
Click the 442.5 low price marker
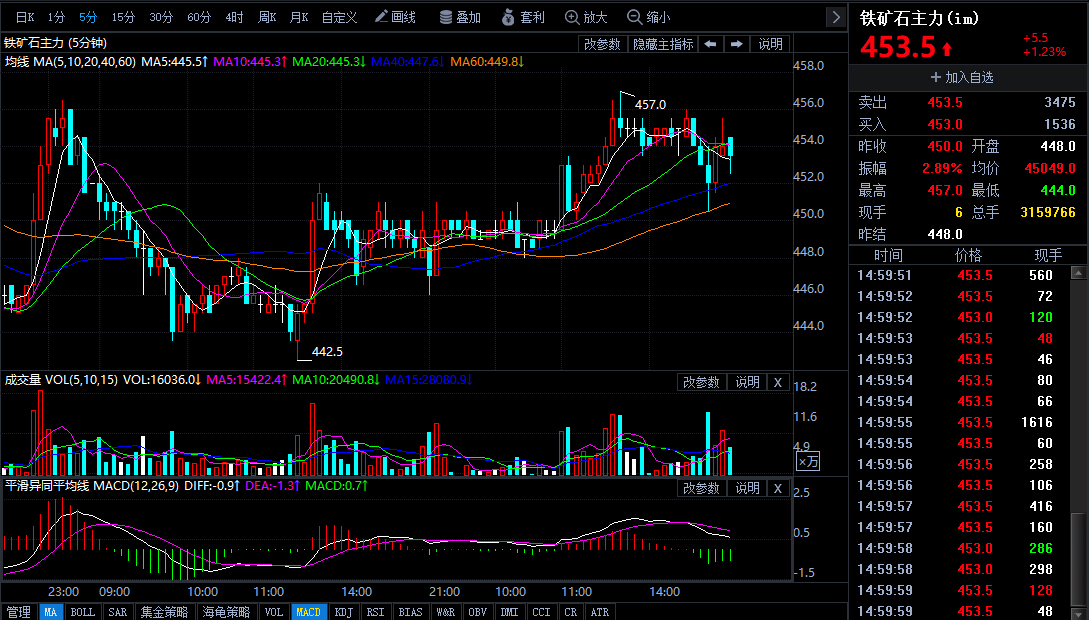point(327,352)
